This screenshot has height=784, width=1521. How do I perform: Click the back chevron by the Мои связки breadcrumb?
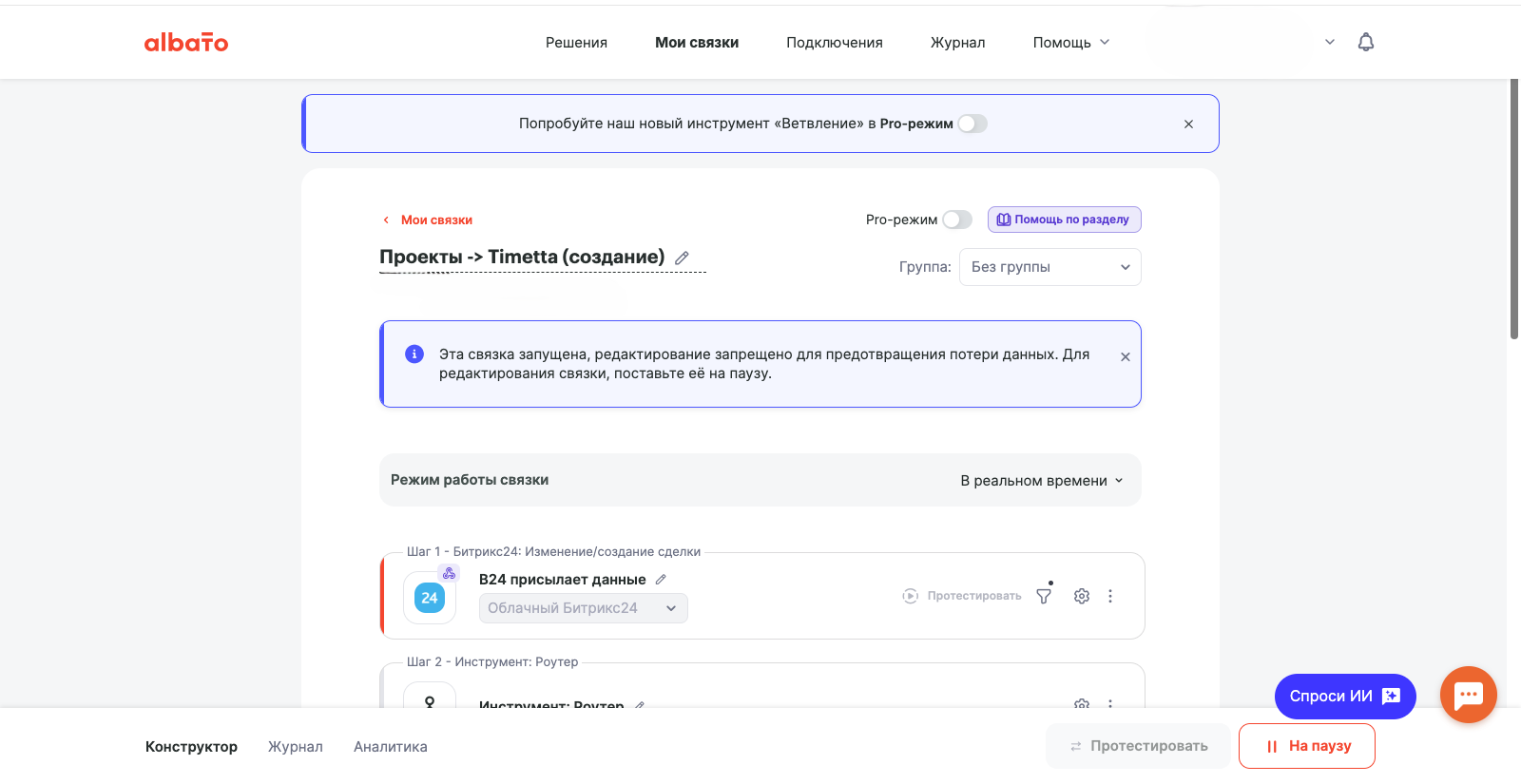coord(386,220)
